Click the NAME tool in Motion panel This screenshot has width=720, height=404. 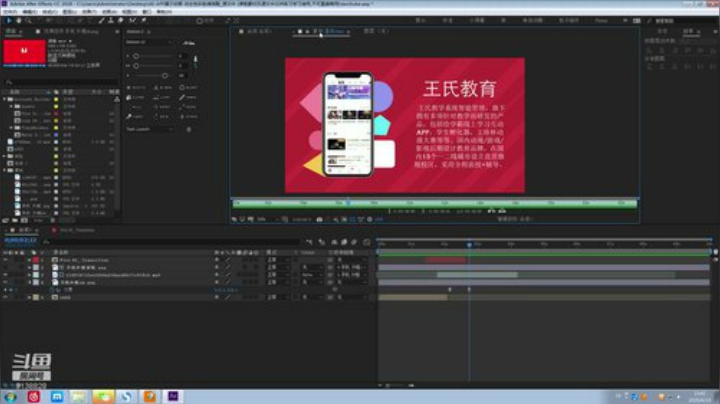188,97
